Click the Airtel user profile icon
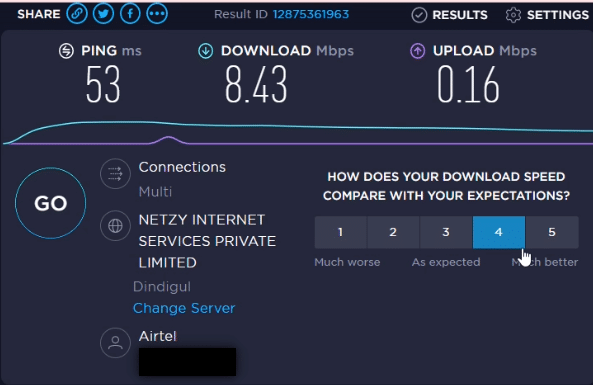The width and height of the screenshot is (593, 385). 115,343
